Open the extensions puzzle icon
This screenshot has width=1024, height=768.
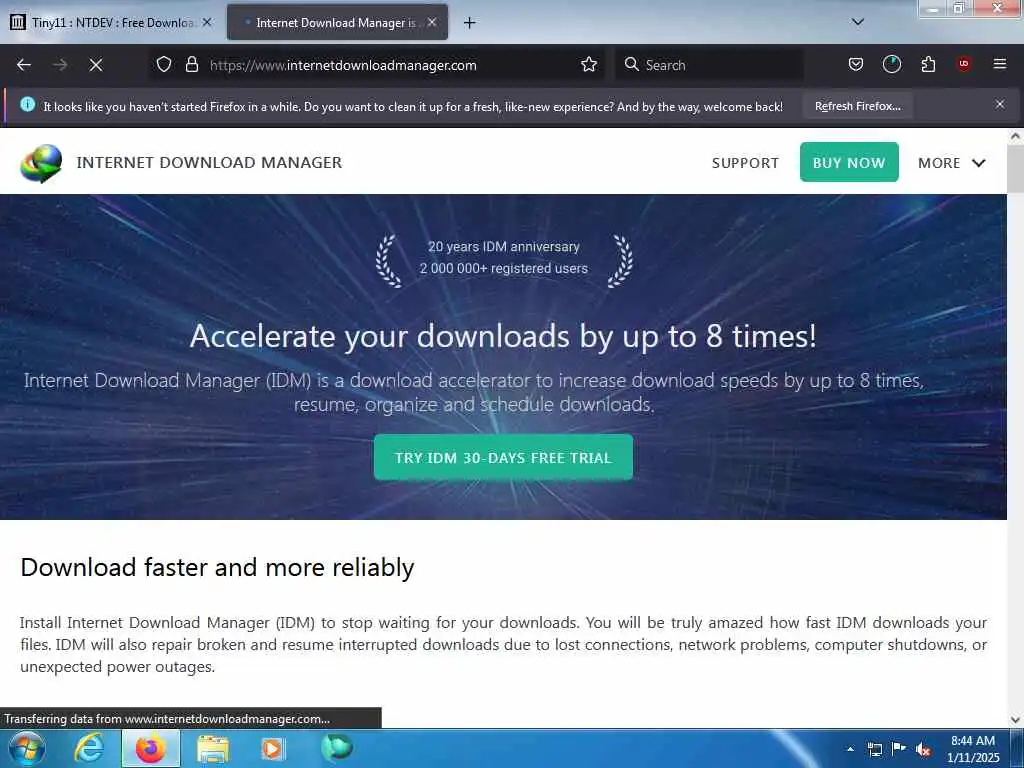click(928, 64)
